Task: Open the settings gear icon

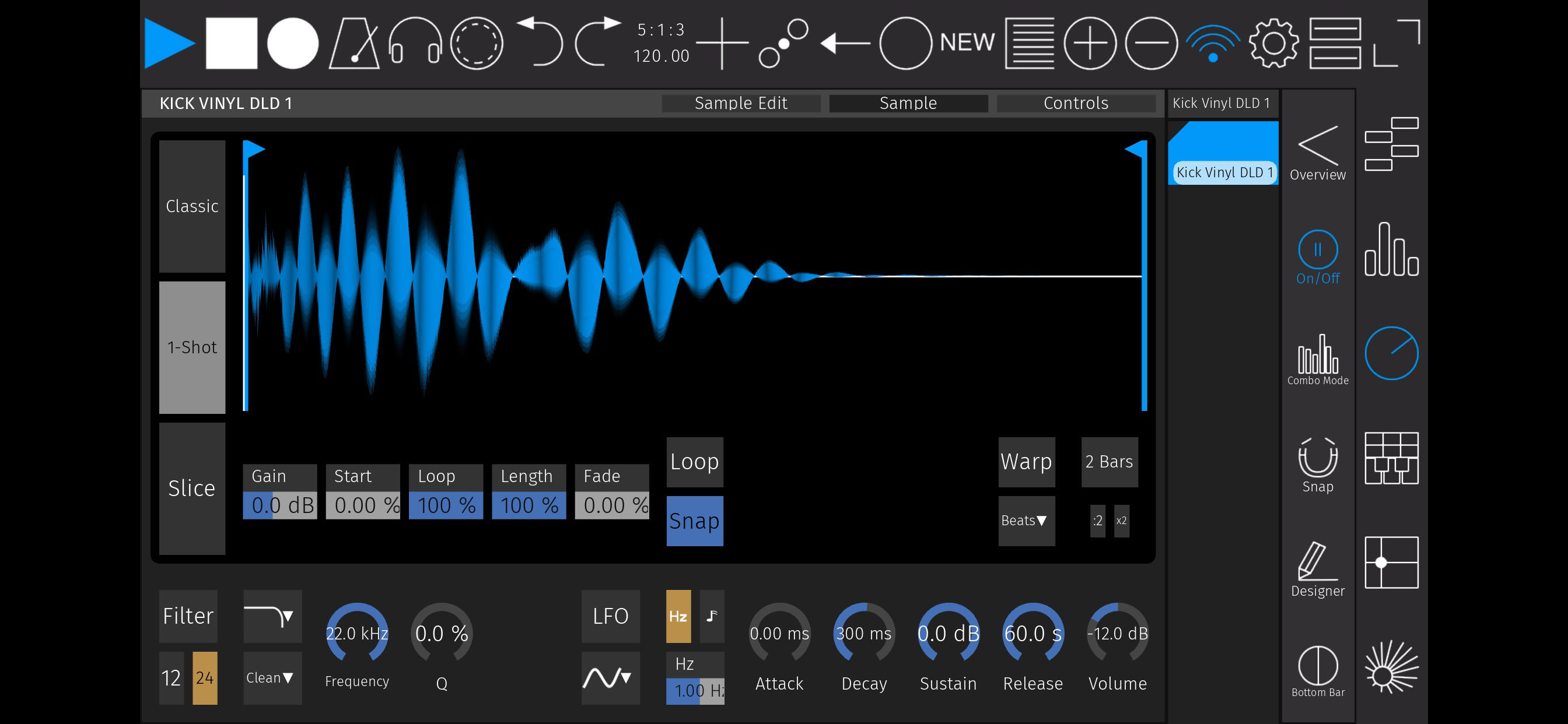Action: click(1273, 43)
